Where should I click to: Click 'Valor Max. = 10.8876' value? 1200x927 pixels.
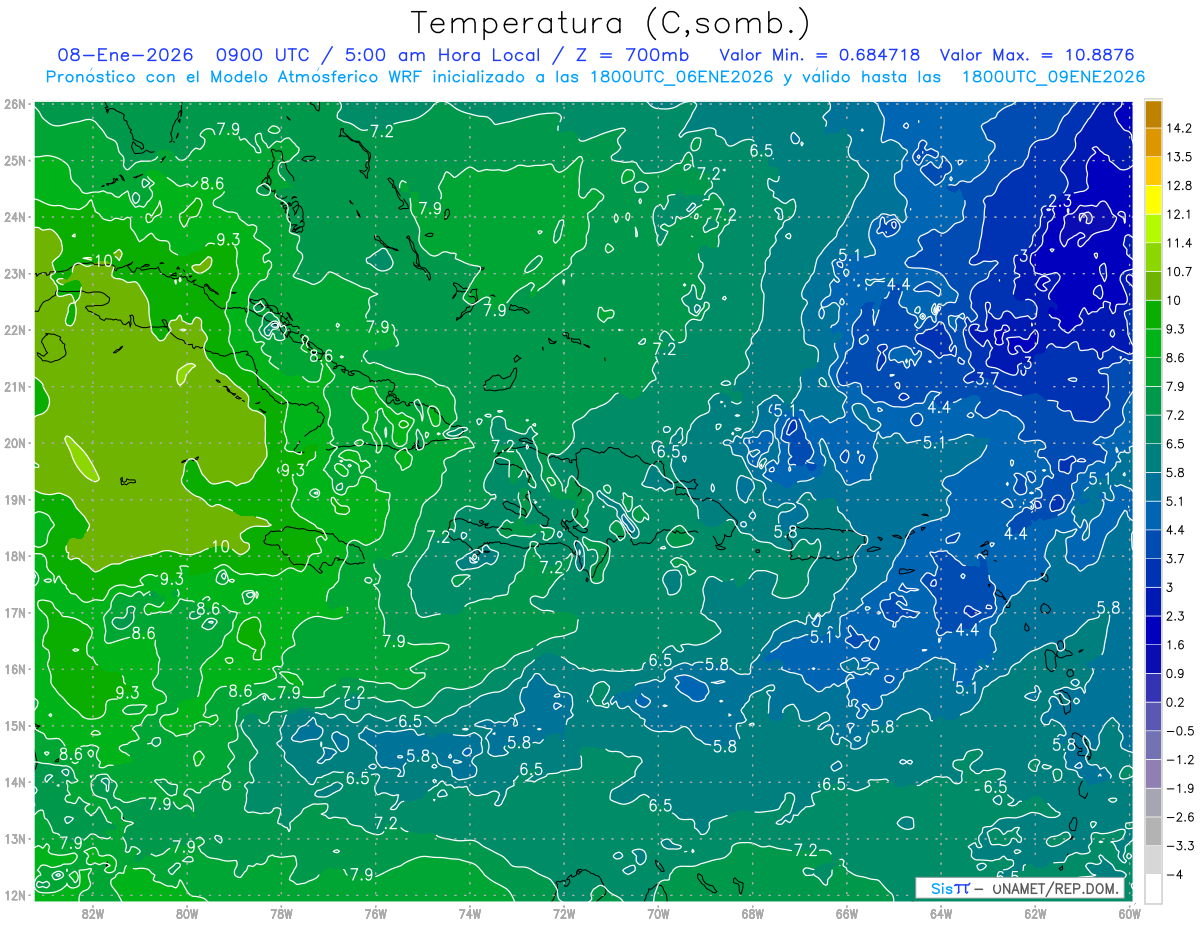[x=1037, y=55]
